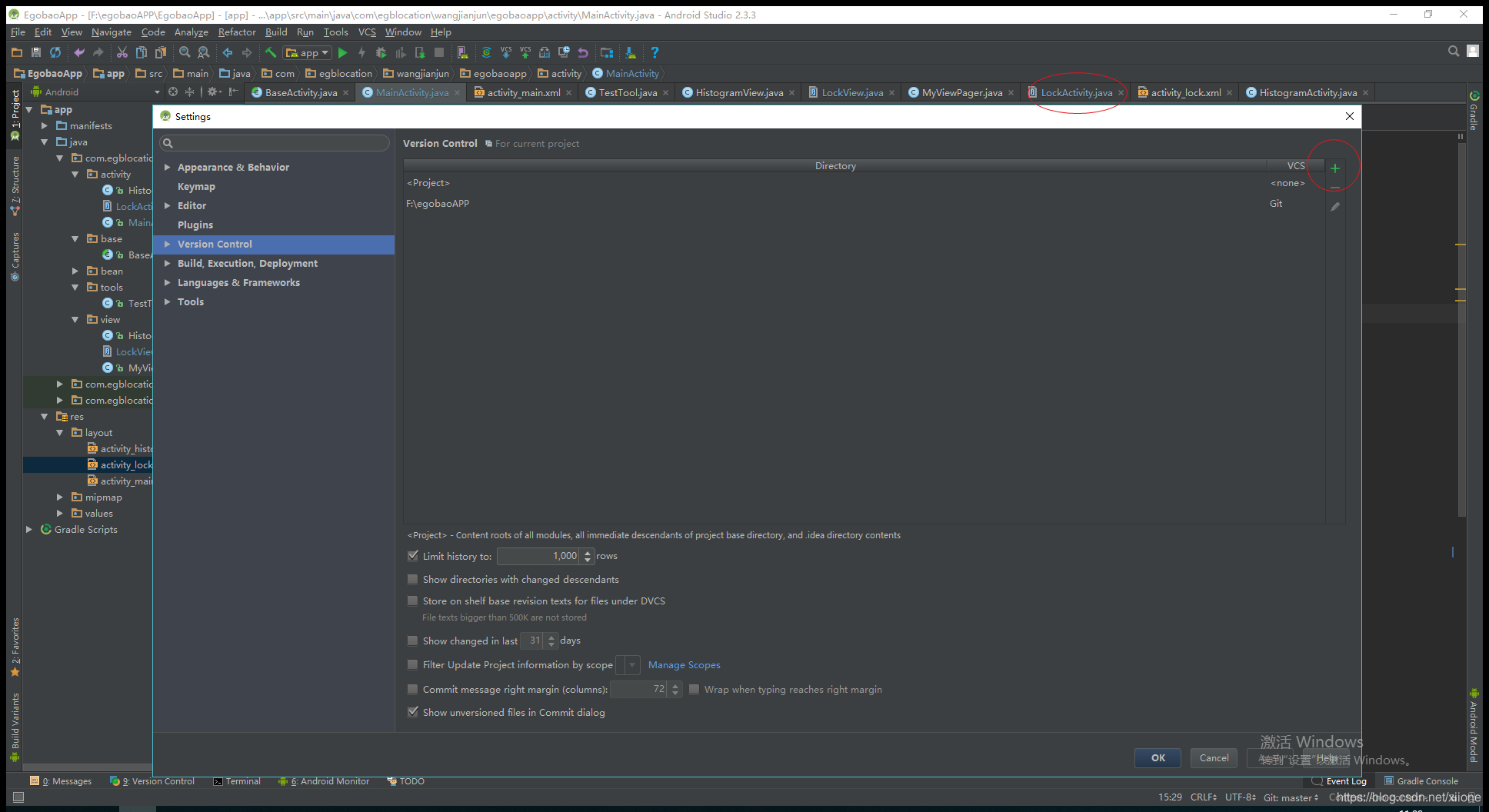The image size is (1489, 812).
Task: Select Keymap in settings list
Action: [196, 186]
